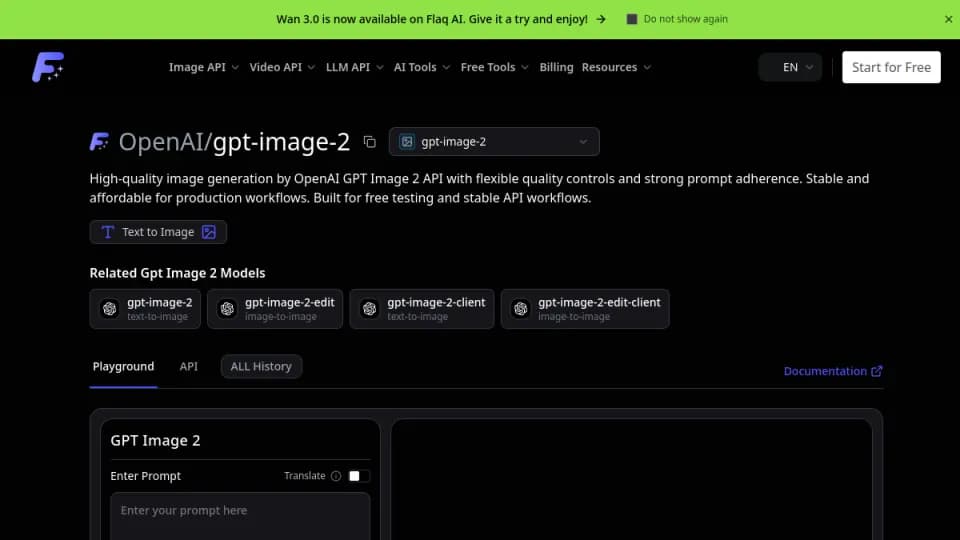The height and width of the screenshot is (540, 960).
Task: Click into the 'Enter your prompt here' field
Action: 240,516
